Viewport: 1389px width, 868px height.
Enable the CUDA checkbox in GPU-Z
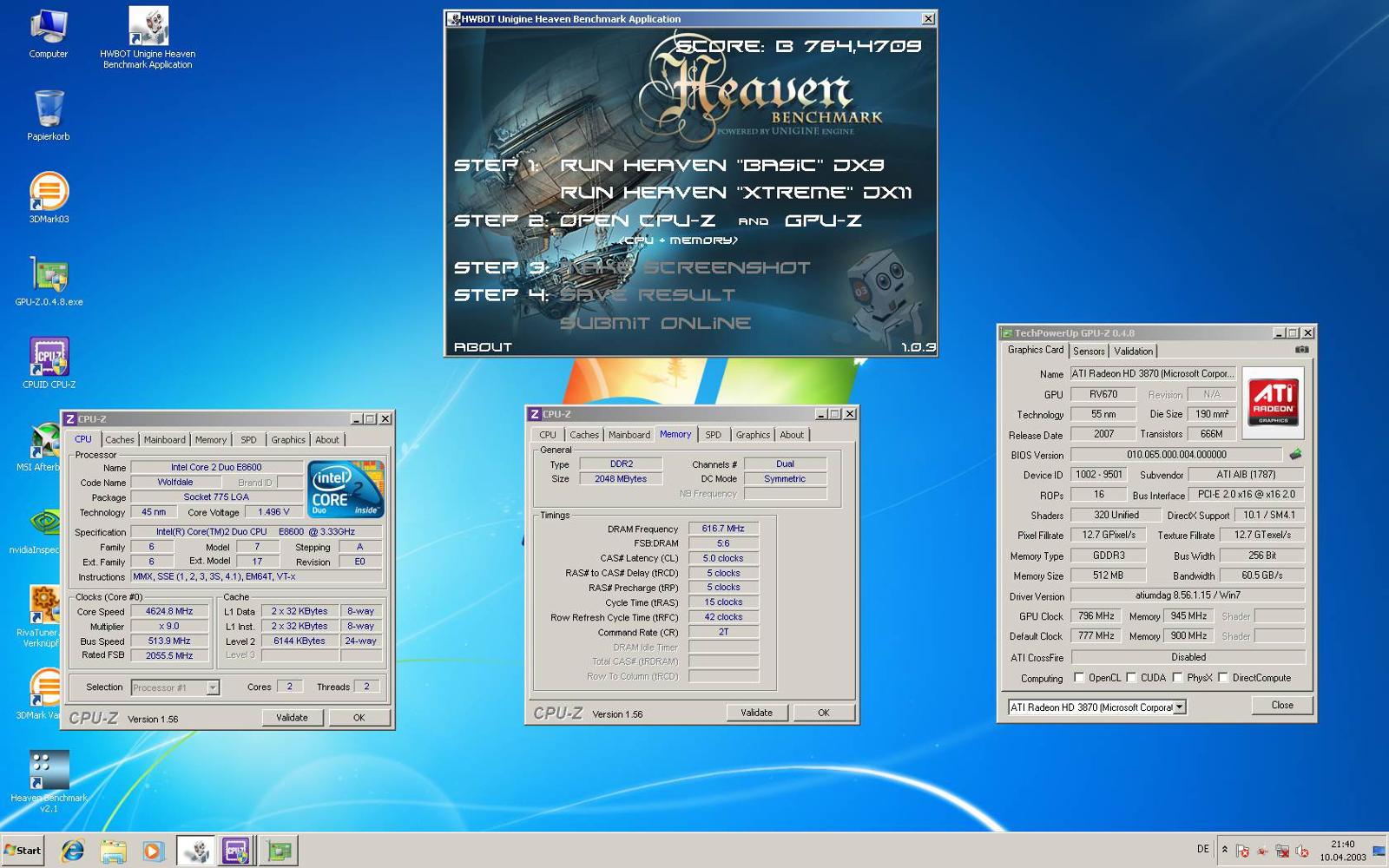pos(1131,678)
